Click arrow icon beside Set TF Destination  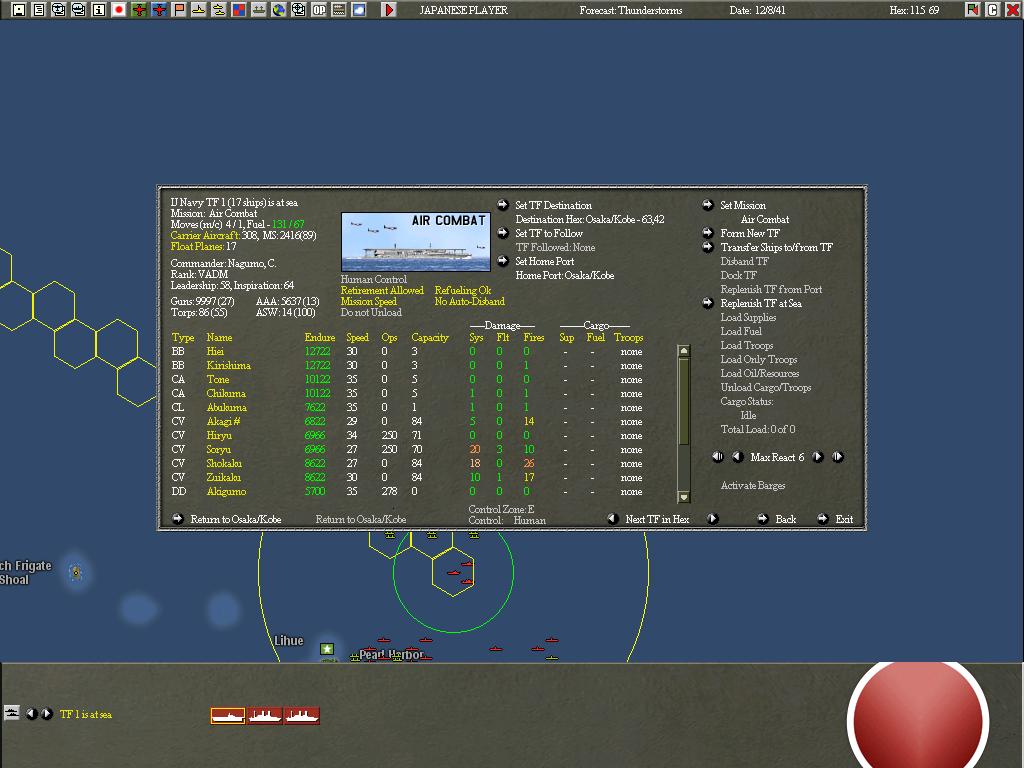[x=503, y=205]
